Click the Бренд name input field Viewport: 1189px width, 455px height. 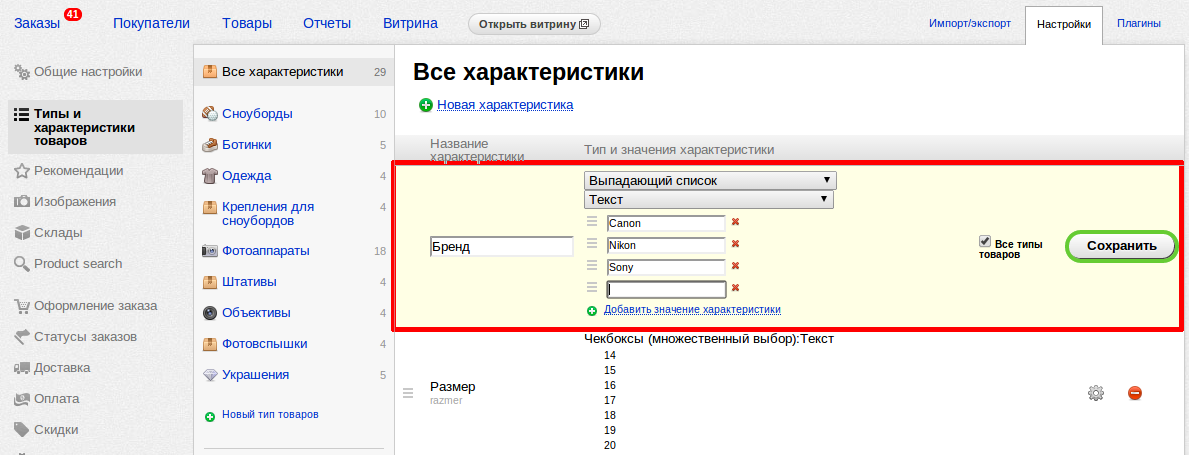(x=501, y=246)
